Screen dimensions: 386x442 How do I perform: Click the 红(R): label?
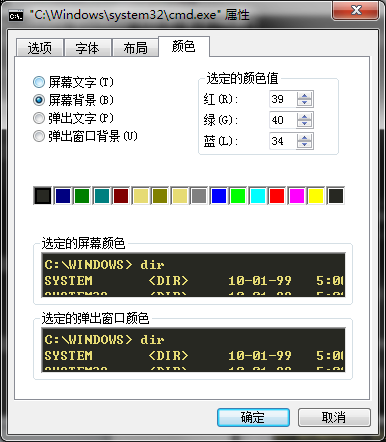click(221, 99)
